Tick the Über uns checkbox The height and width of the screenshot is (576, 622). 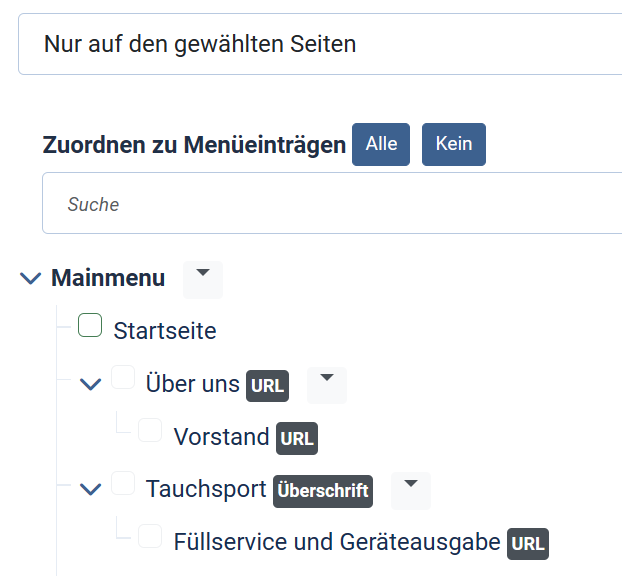[123, 377]
